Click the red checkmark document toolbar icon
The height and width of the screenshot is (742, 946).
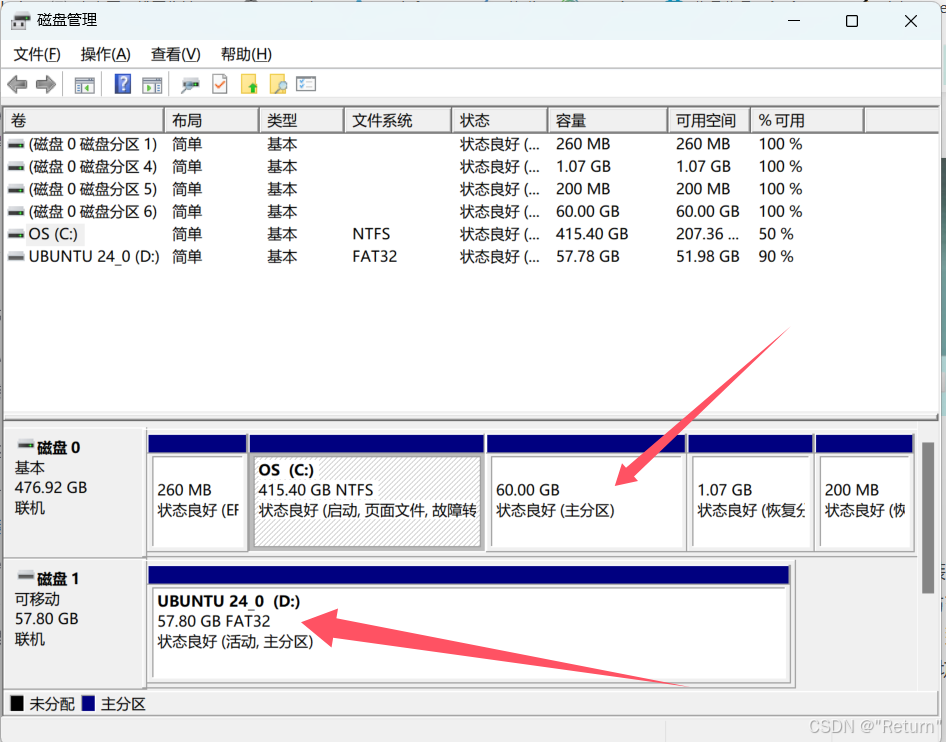pos(220,85)
